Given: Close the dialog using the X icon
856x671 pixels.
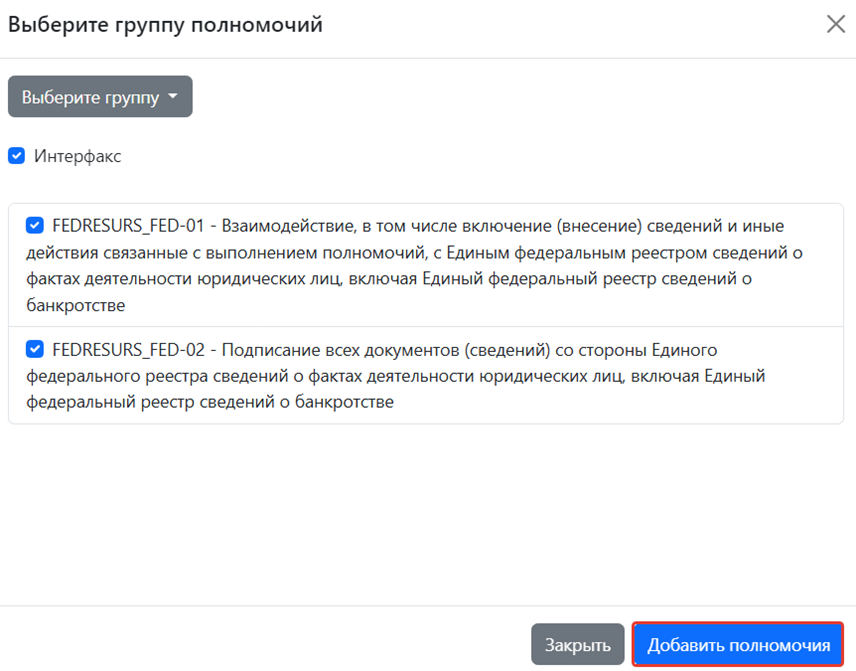Looking at the screenshot, I should coord(835,25).
